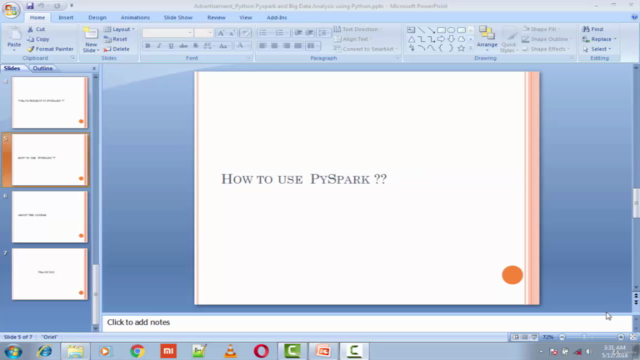640x360 pixels.
Task: Open Shape Fill color options
Action: pyautogui.click(x=541, y=29)
